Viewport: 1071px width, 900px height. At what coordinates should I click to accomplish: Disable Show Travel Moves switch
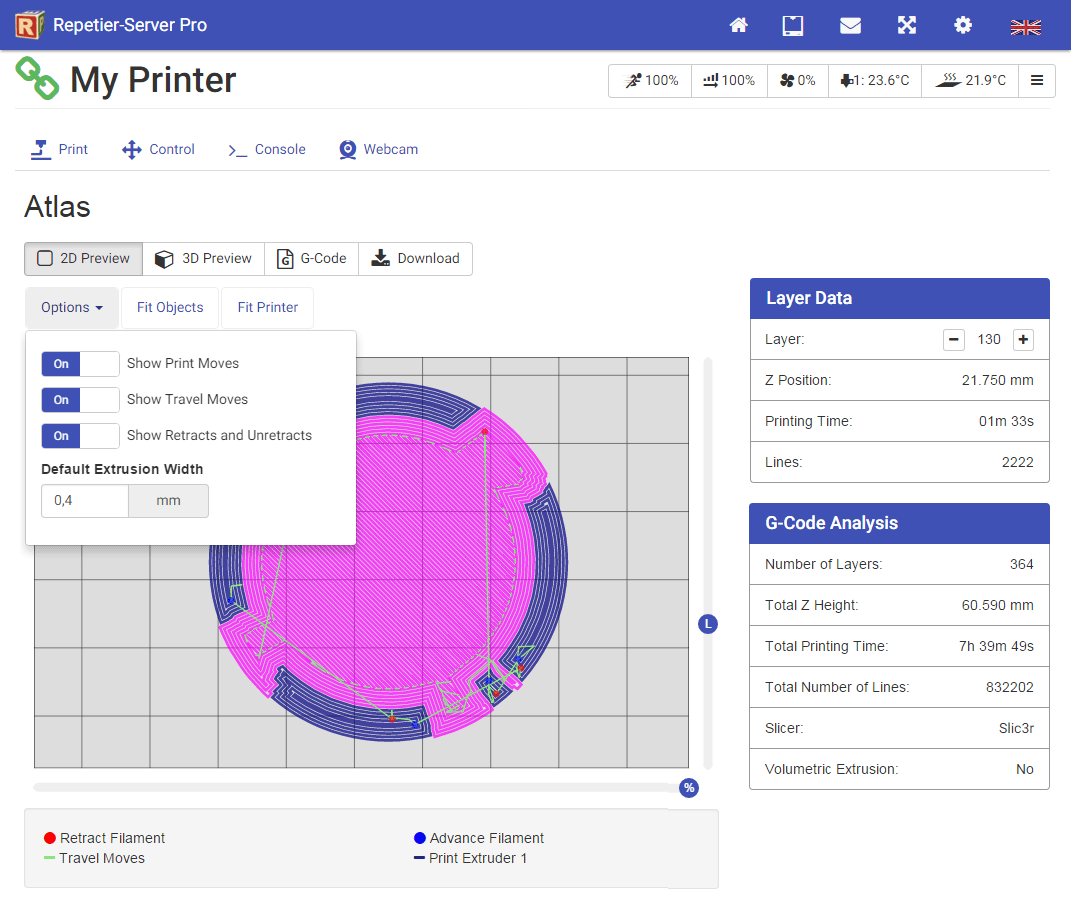pyautogui.click(x=80, y=400)
